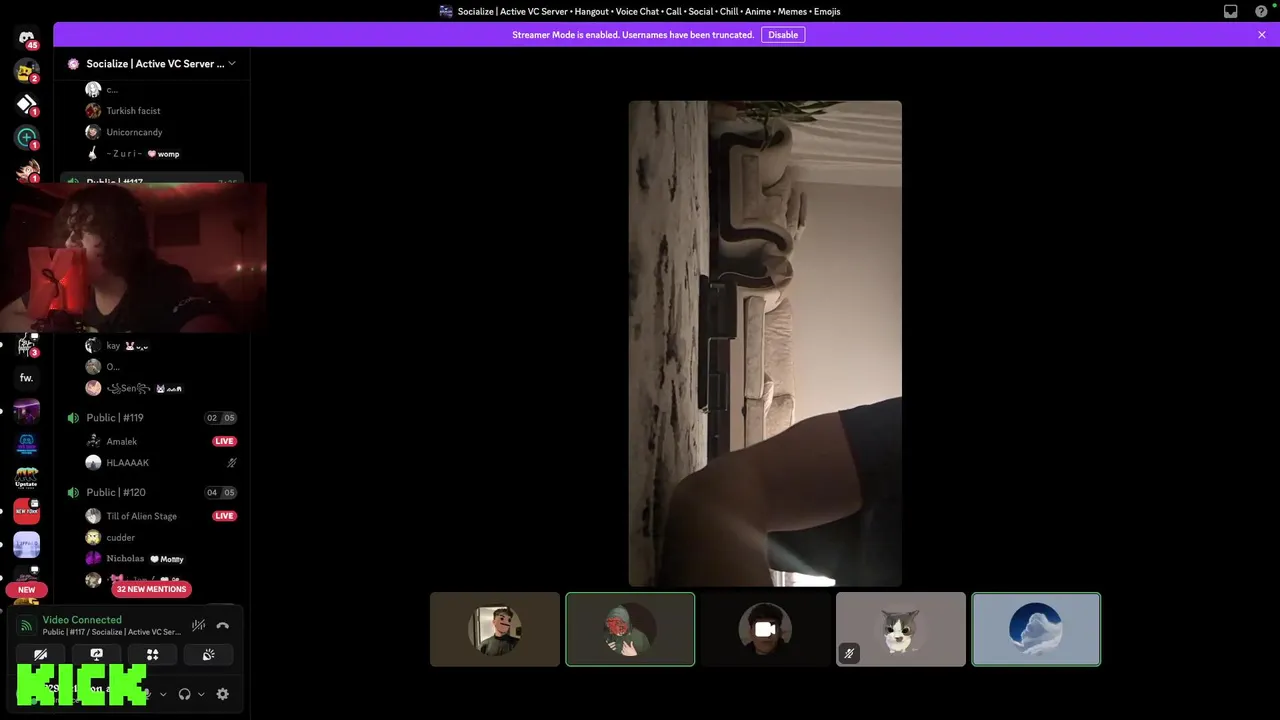Jump to 32 NEW MENTIONS
1280x720 pixels.
151,589
